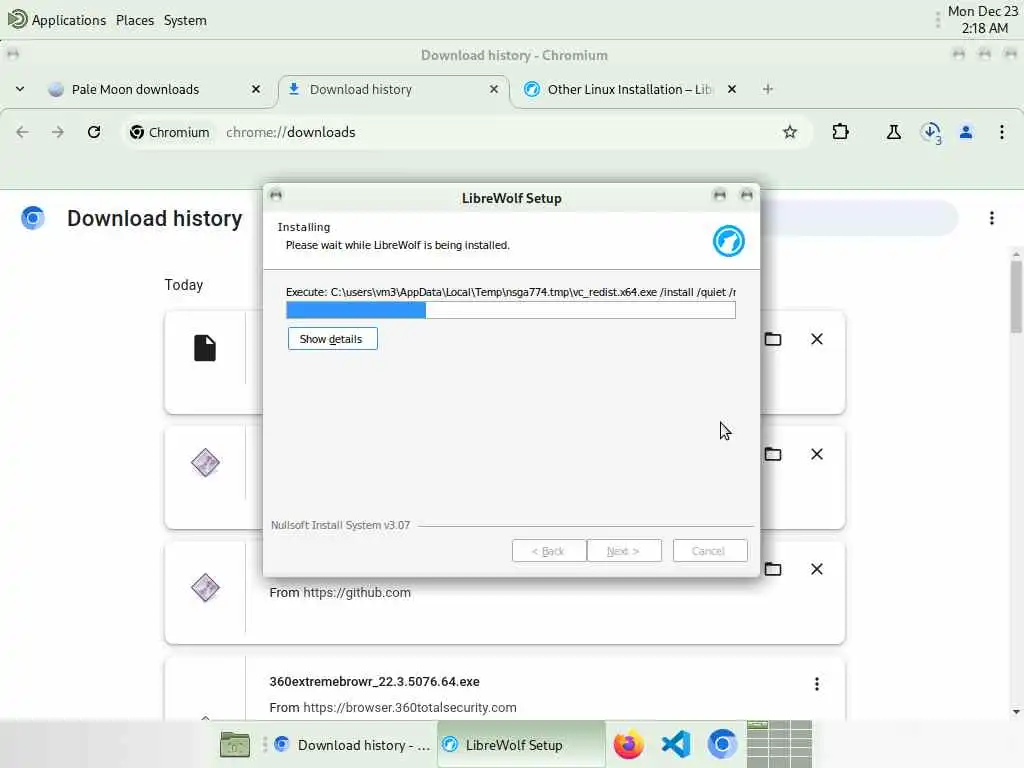The width and height of the screenshot is (1024, 768).
Task: Close the Pale Moon downloads tab
Action: pyautogui.click(x=256, y=89)
